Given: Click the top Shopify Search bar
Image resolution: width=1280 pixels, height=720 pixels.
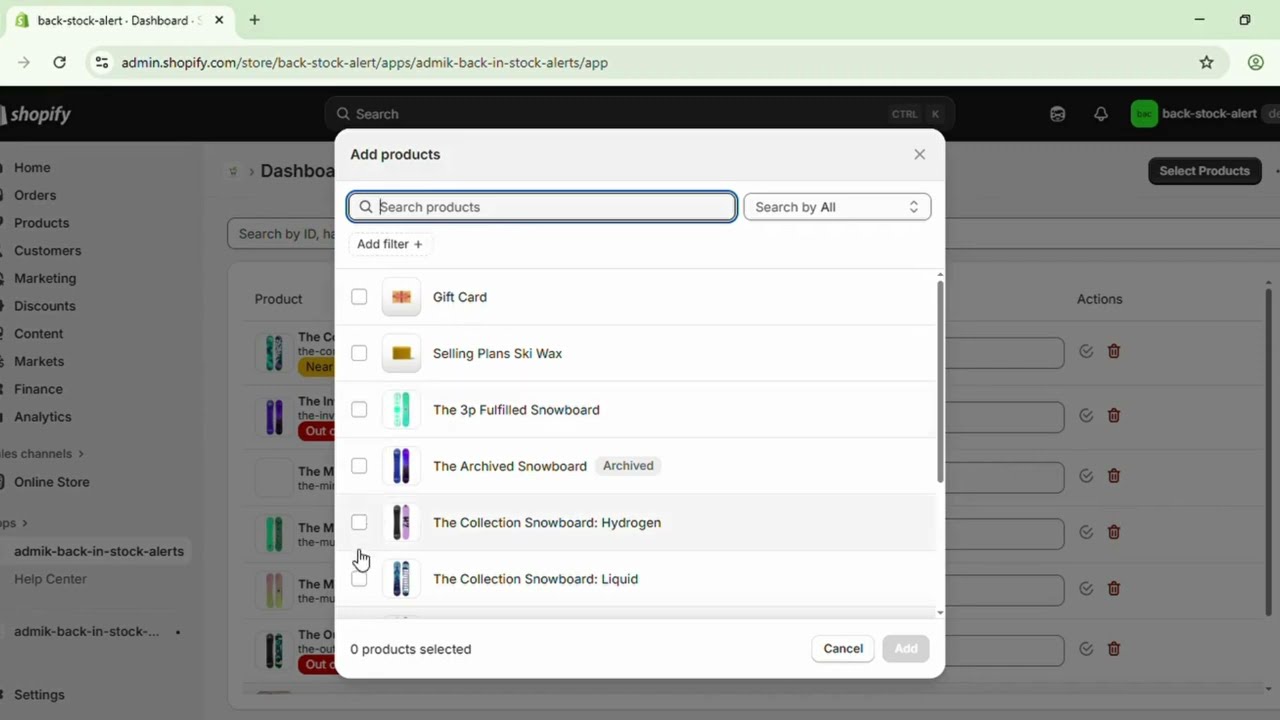Looking at the screenshot, I should tap(639, 114).
